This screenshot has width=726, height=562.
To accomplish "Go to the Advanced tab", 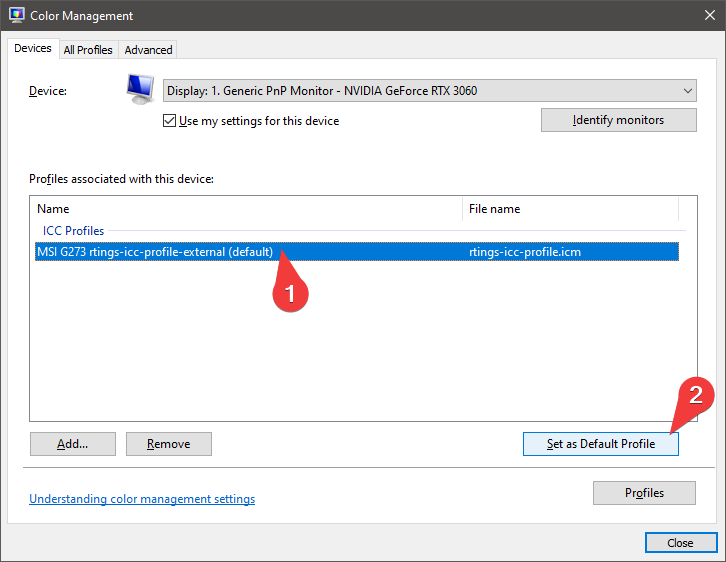I will coord(148,50).
